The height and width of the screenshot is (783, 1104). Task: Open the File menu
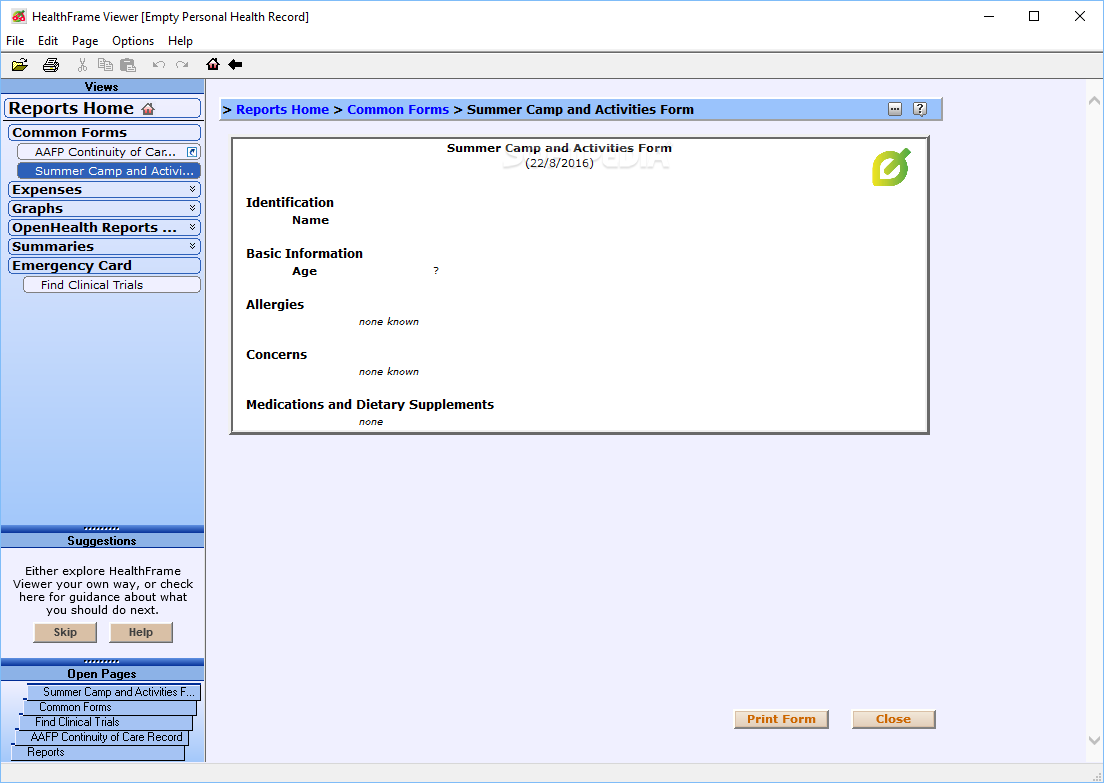pyautogui.click(x=15, y=41)
